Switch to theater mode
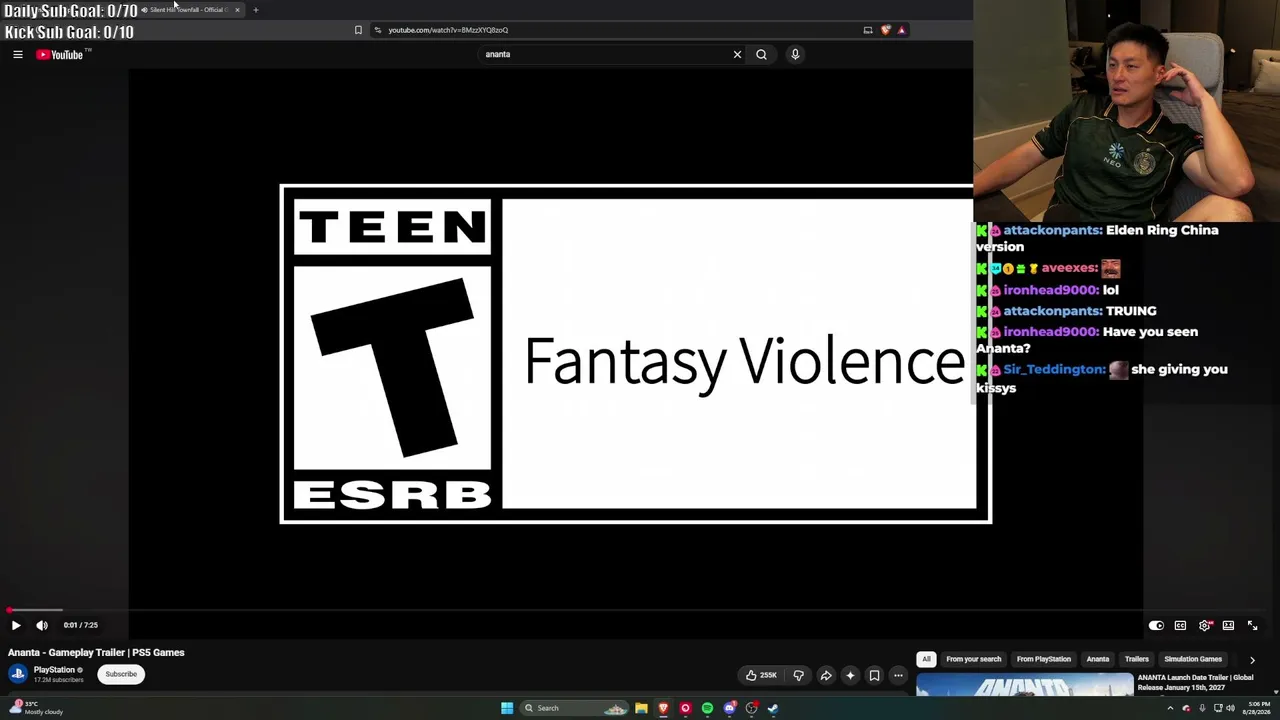The width and height of the screenshot is (1280, 720). [x=1228, y=625]
